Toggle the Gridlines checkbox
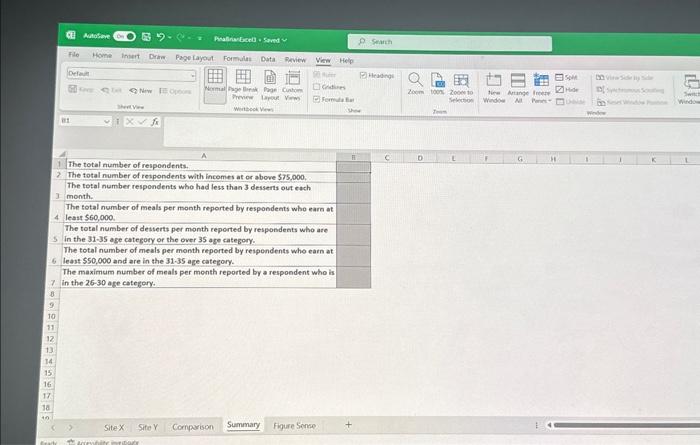 pyautogui.click(x=317, y=87)
